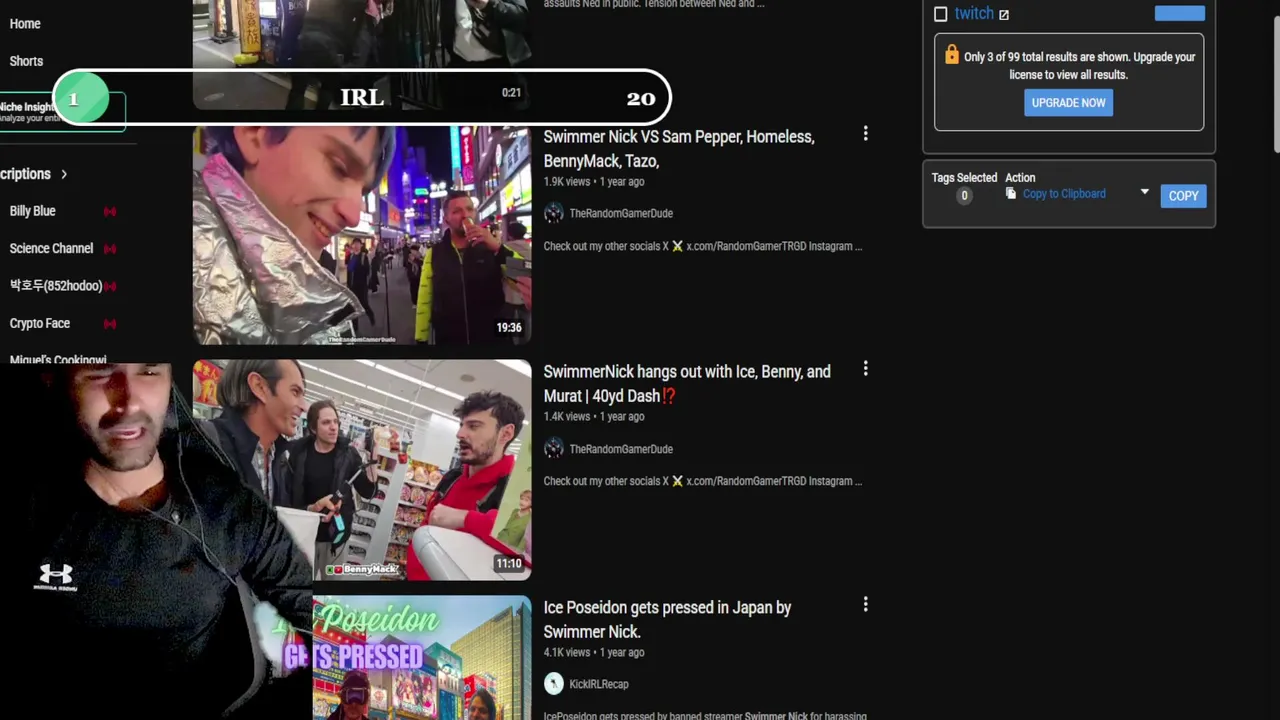This screenshot has height=720, width=1280.
Task: Click the UPGRADE NOW button
Action: click(x=1068, y=103)
